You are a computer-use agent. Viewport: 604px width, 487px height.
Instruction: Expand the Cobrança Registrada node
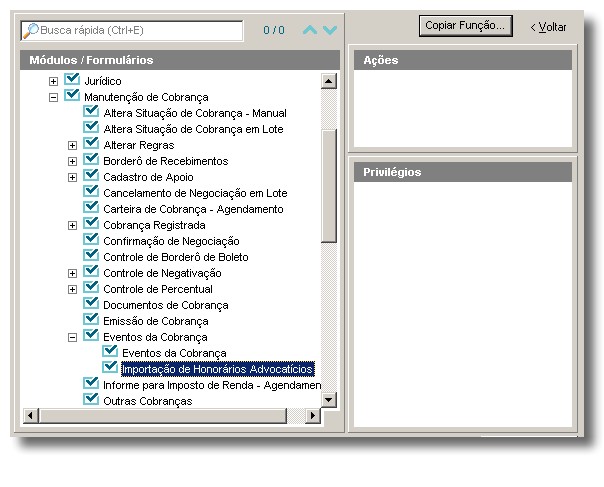coord(72,225)
